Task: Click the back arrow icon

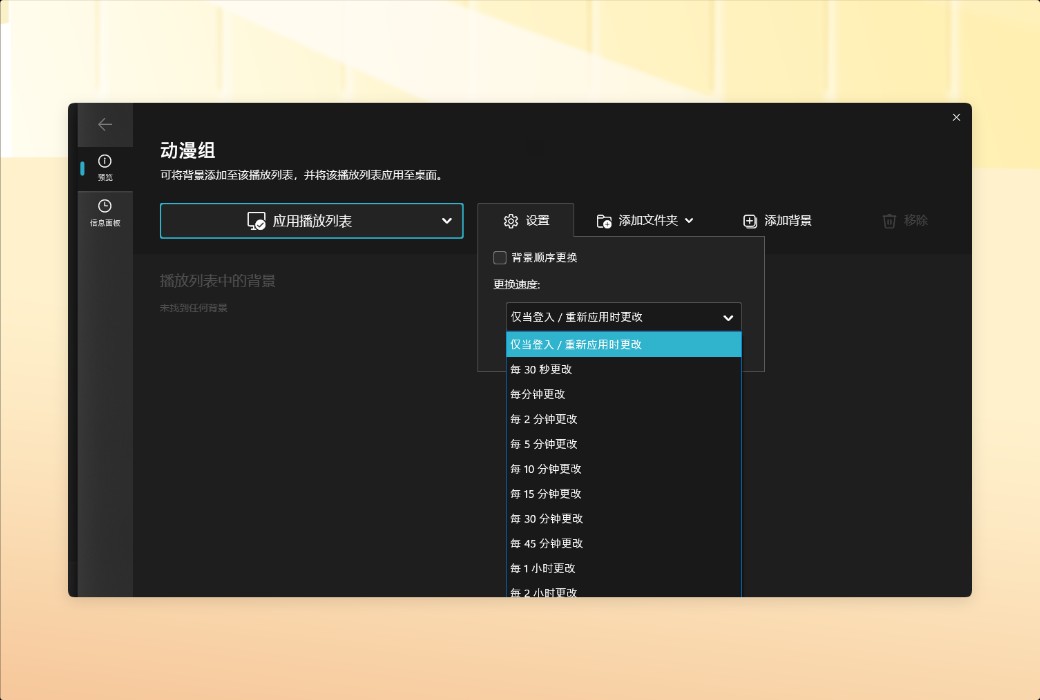Action: coord(106,124)
